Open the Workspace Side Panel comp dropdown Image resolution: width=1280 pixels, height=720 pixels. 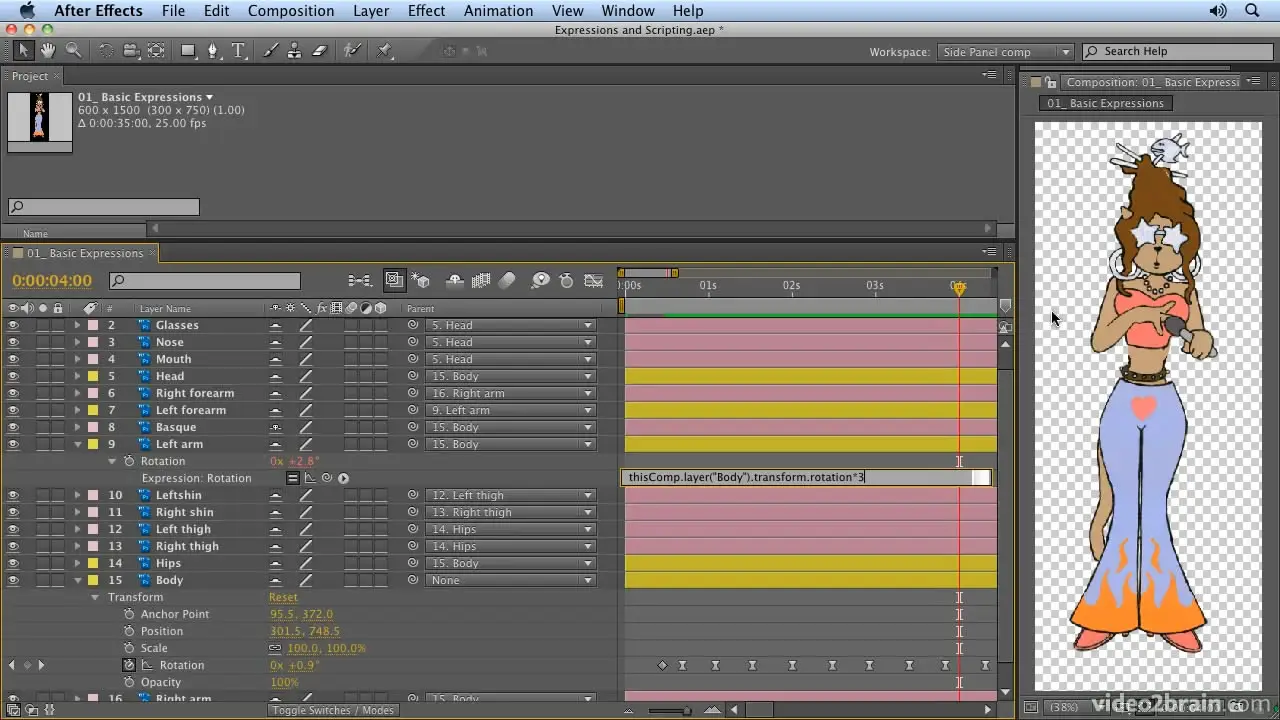tap(1004, 52)
